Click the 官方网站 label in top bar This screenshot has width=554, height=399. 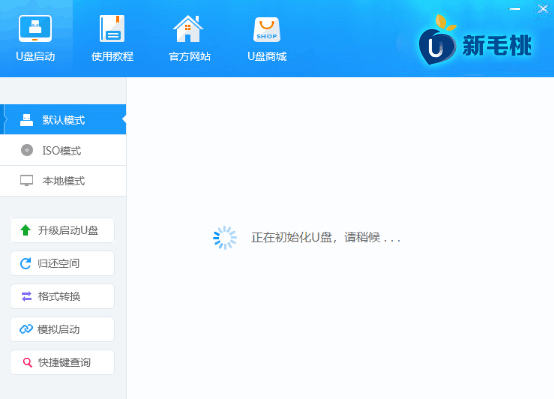point(189,57)
